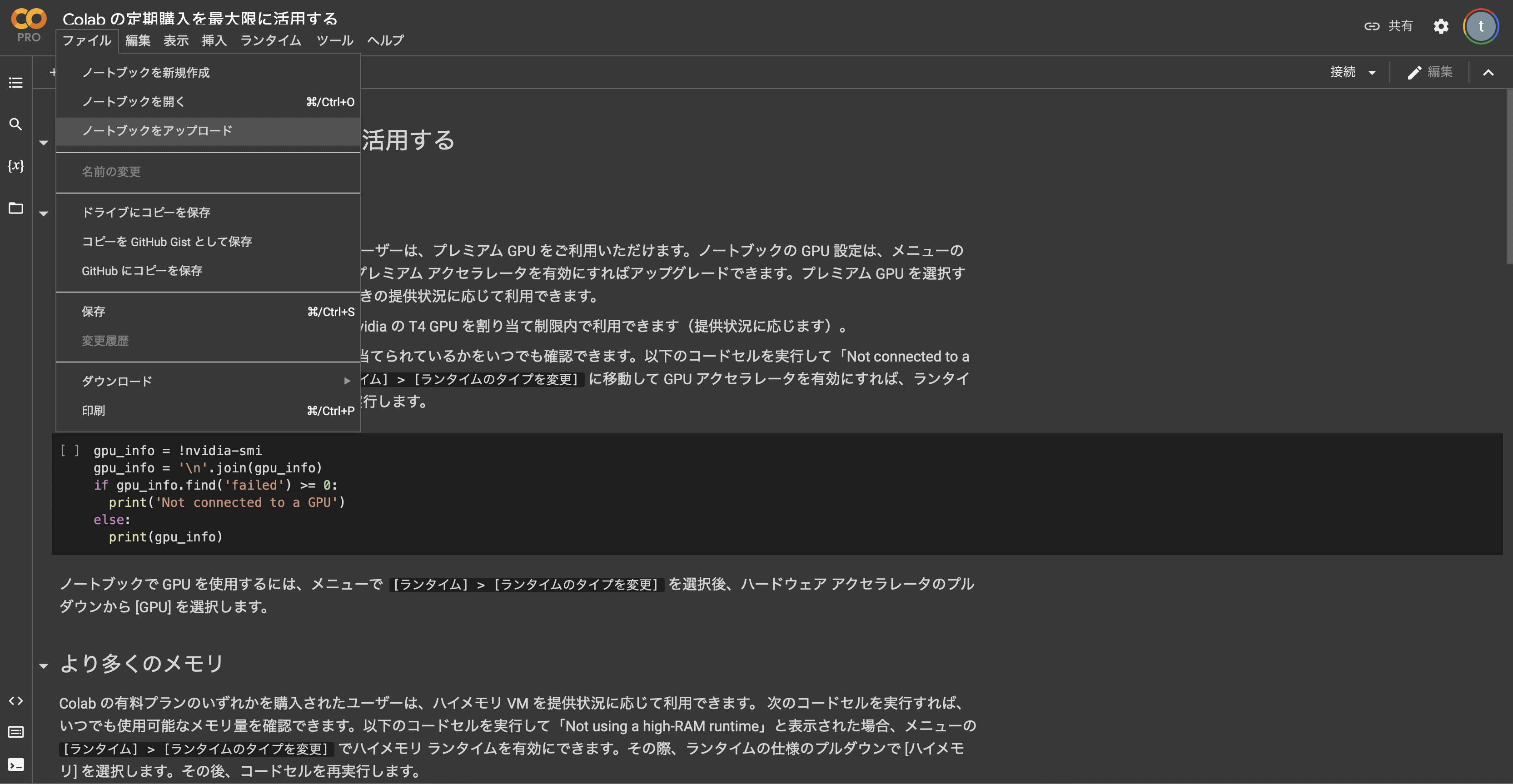The width and height of the screenshot is (1513, 784).
Task: Open the table of contents sidebar icon
Action: pos(16,83)
